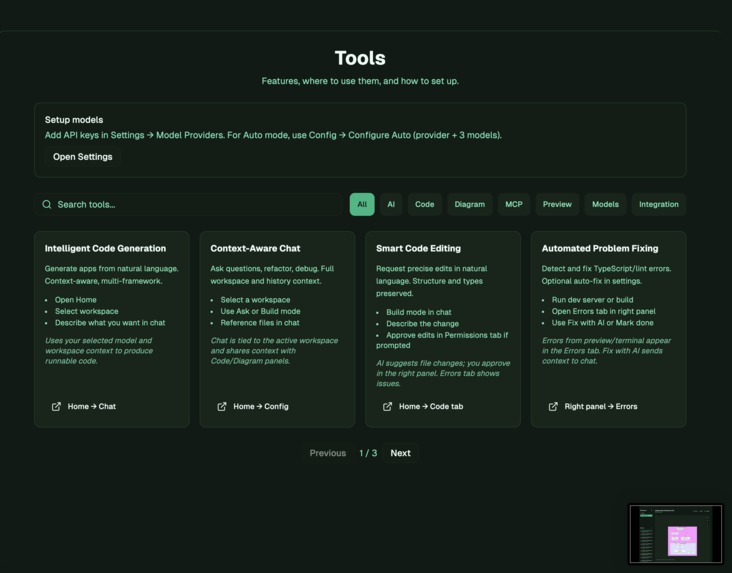Click italic note 'AI suggests file changes'
This screenshot has width=732, height=573.
tap(443, 373)
